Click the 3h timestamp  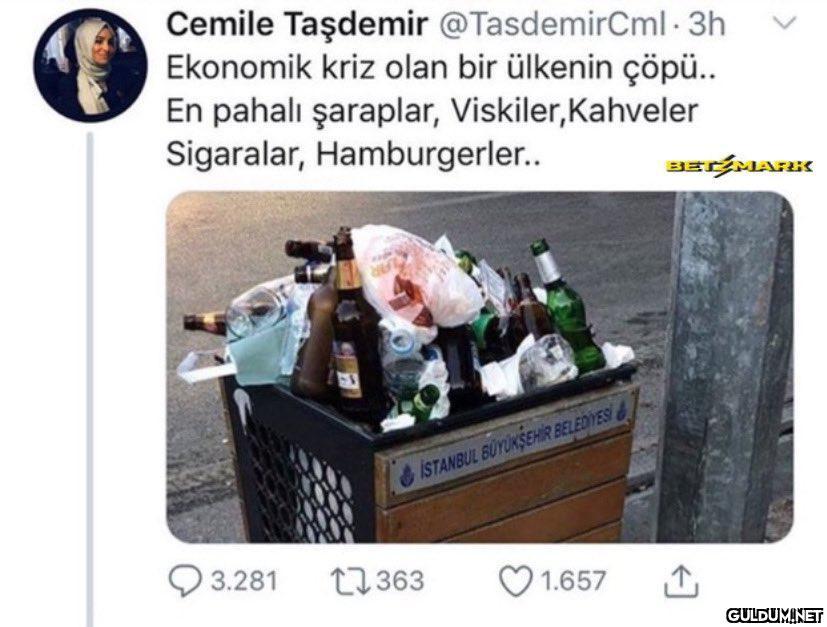[707, 25]
